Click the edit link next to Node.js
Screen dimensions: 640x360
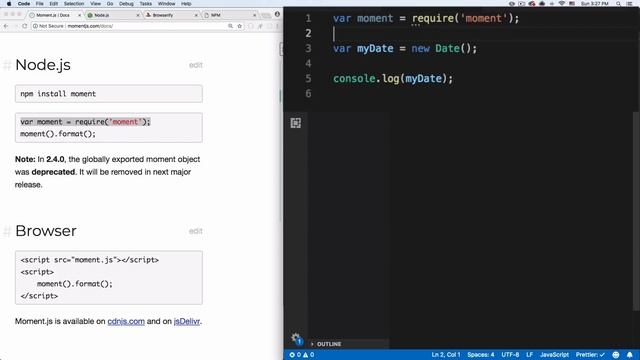coord(196,65)
